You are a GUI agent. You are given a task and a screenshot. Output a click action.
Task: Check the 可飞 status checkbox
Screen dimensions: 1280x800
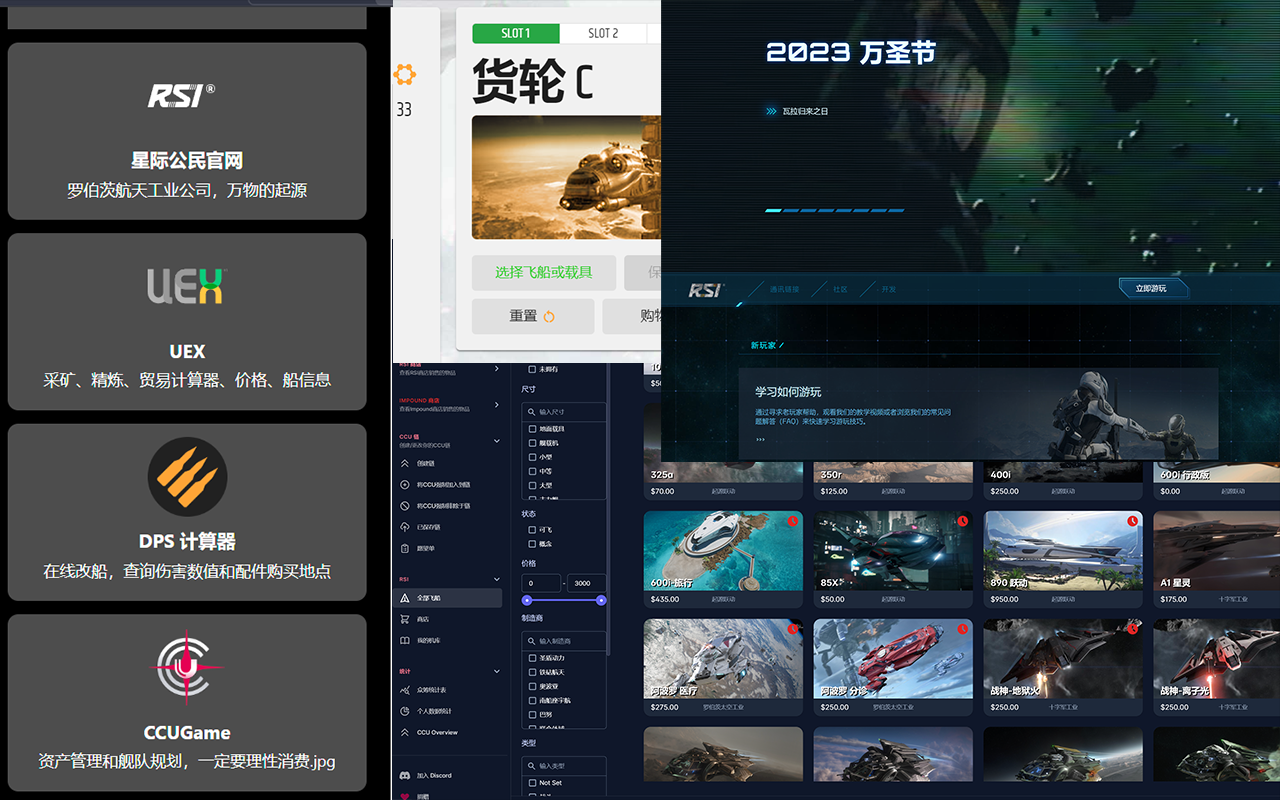tap(532, 530)
